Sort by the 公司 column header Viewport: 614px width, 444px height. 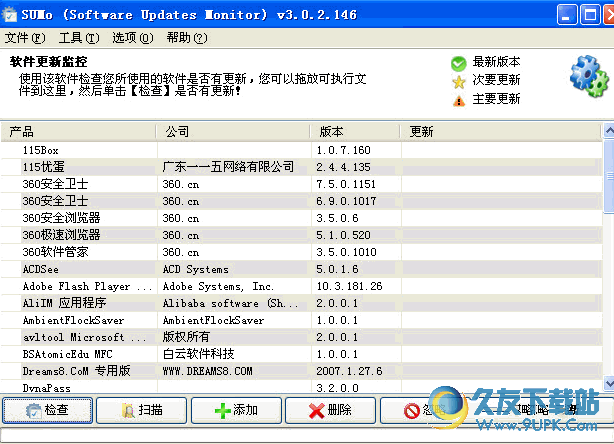point(233,132)
